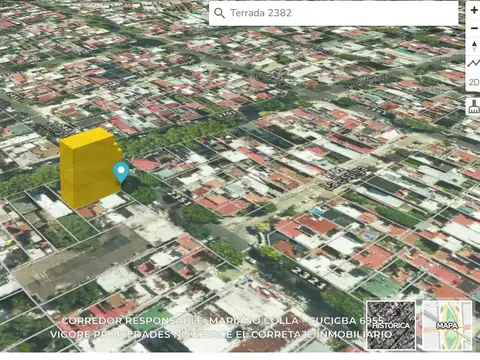Image resolution: width=480 pixels, height=360 pixels.
Task: Click the Terrada 2382 search field
Action: pyautogui.click(x=334, y=13)
